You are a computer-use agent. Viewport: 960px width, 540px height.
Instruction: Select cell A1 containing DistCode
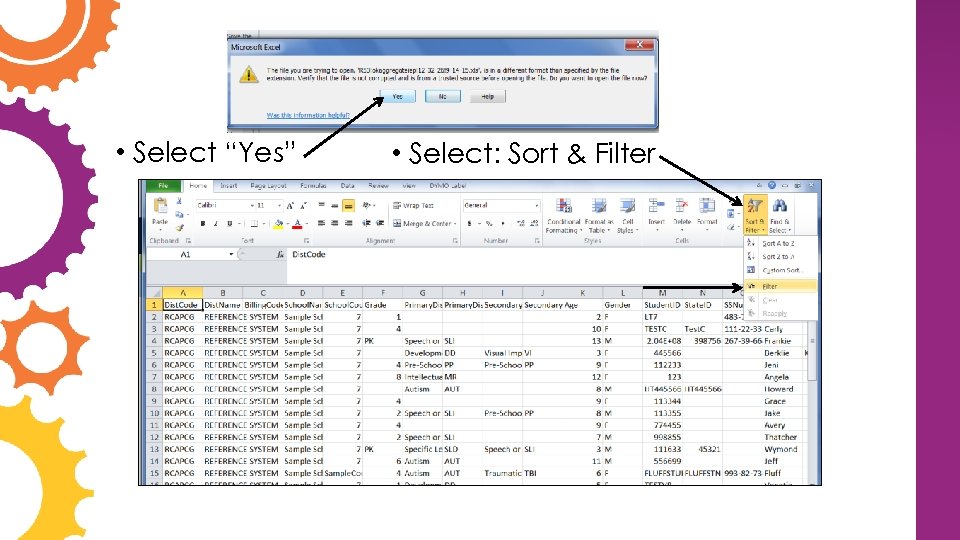(x=182, y=305)
